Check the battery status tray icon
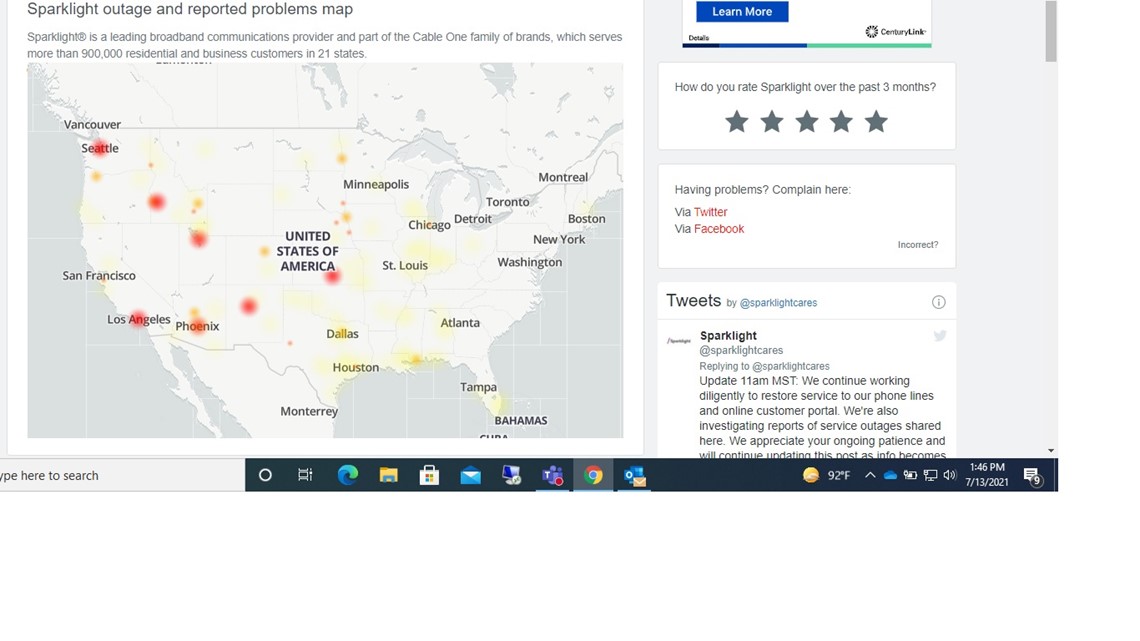The image size is (1140, 641). point(910,475)
